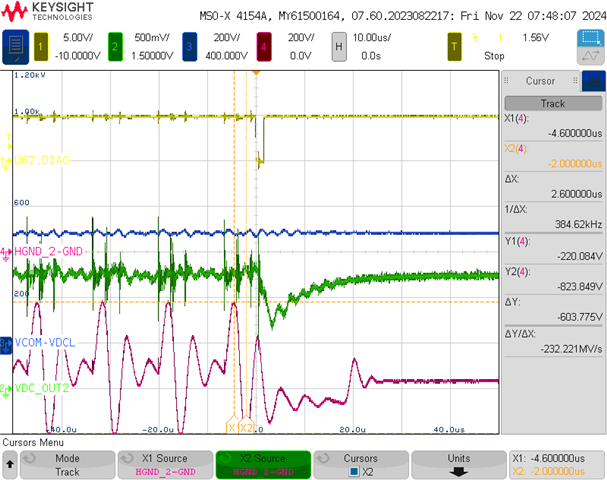This screenshot has height=480, width=607.
Task: Click the ΔX value 2.600000us
Action: point(577,194)
